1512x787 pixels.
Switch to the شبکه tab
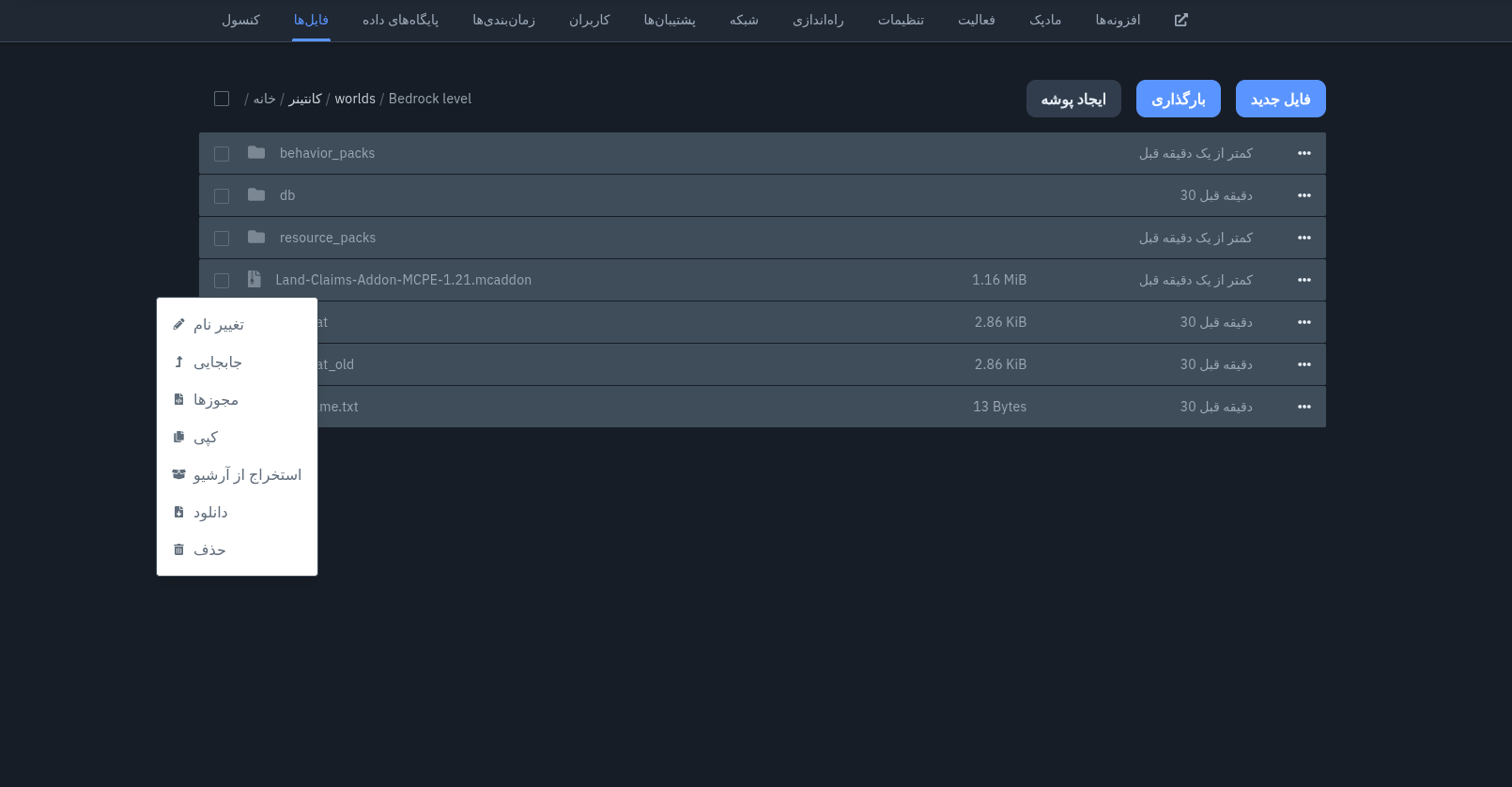click(x=744, y=20)
